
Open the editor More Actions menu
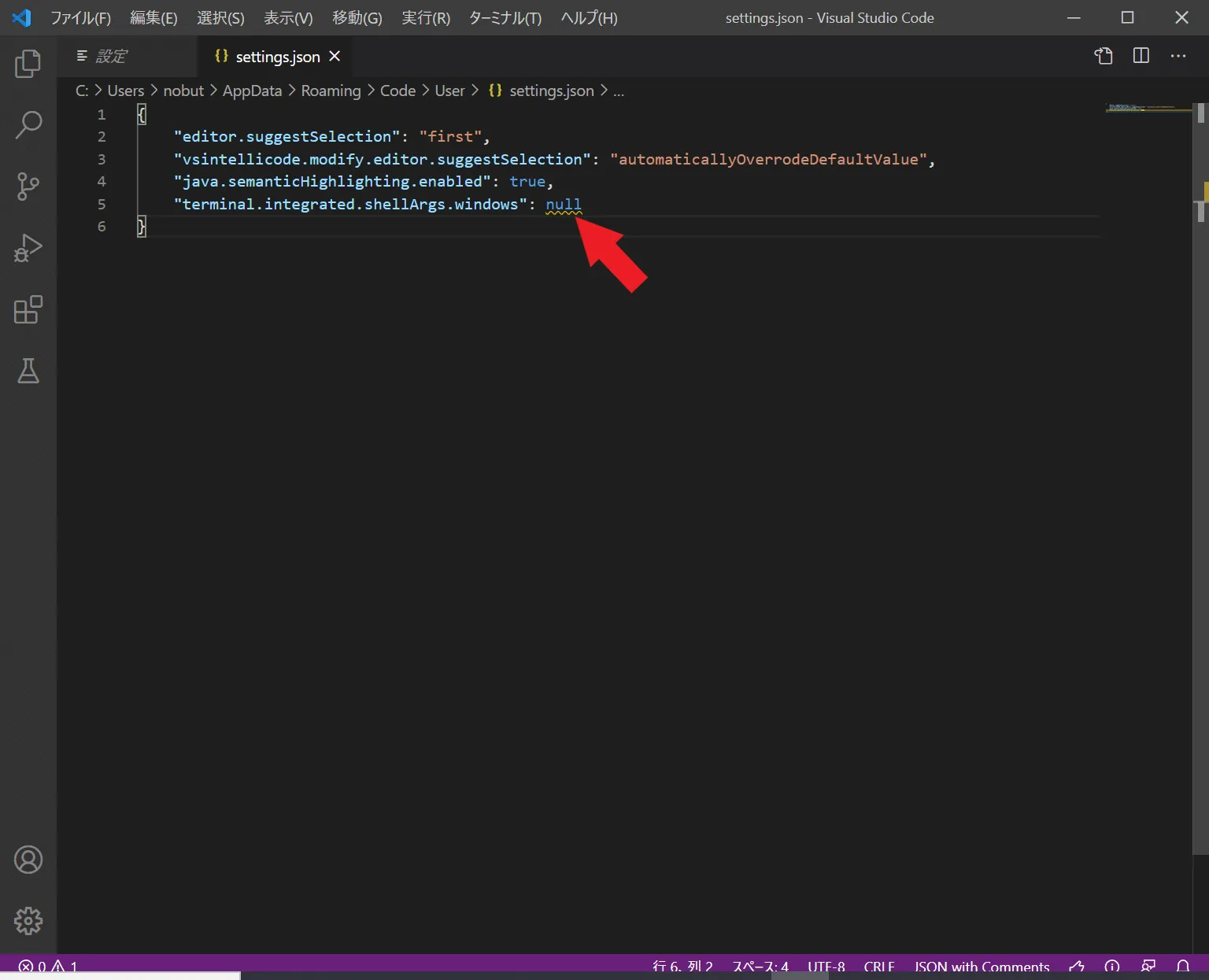pyautogui.click(x=1178, y=56)
